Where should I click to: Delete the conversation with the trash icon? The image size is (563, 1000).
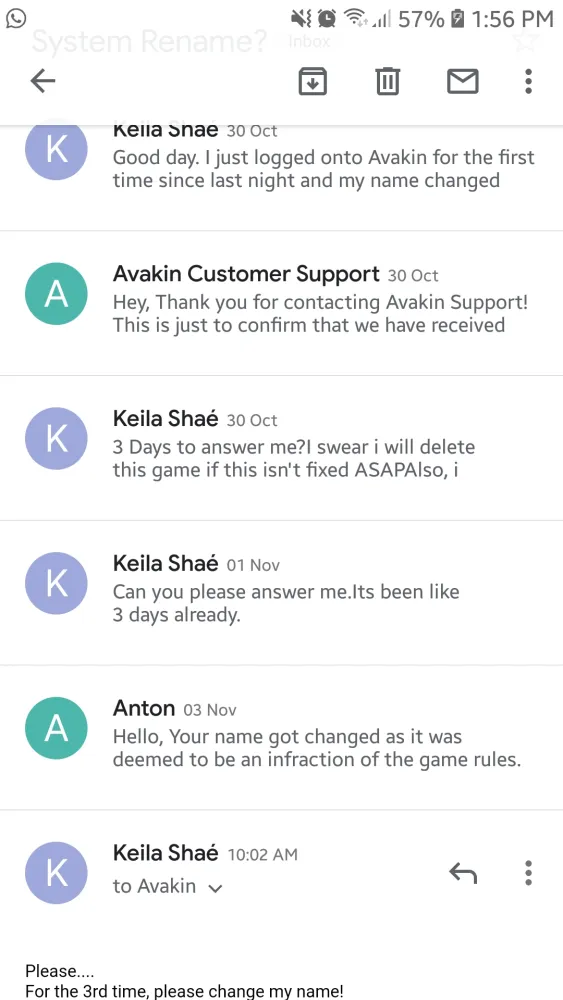[x=387, y=81]
